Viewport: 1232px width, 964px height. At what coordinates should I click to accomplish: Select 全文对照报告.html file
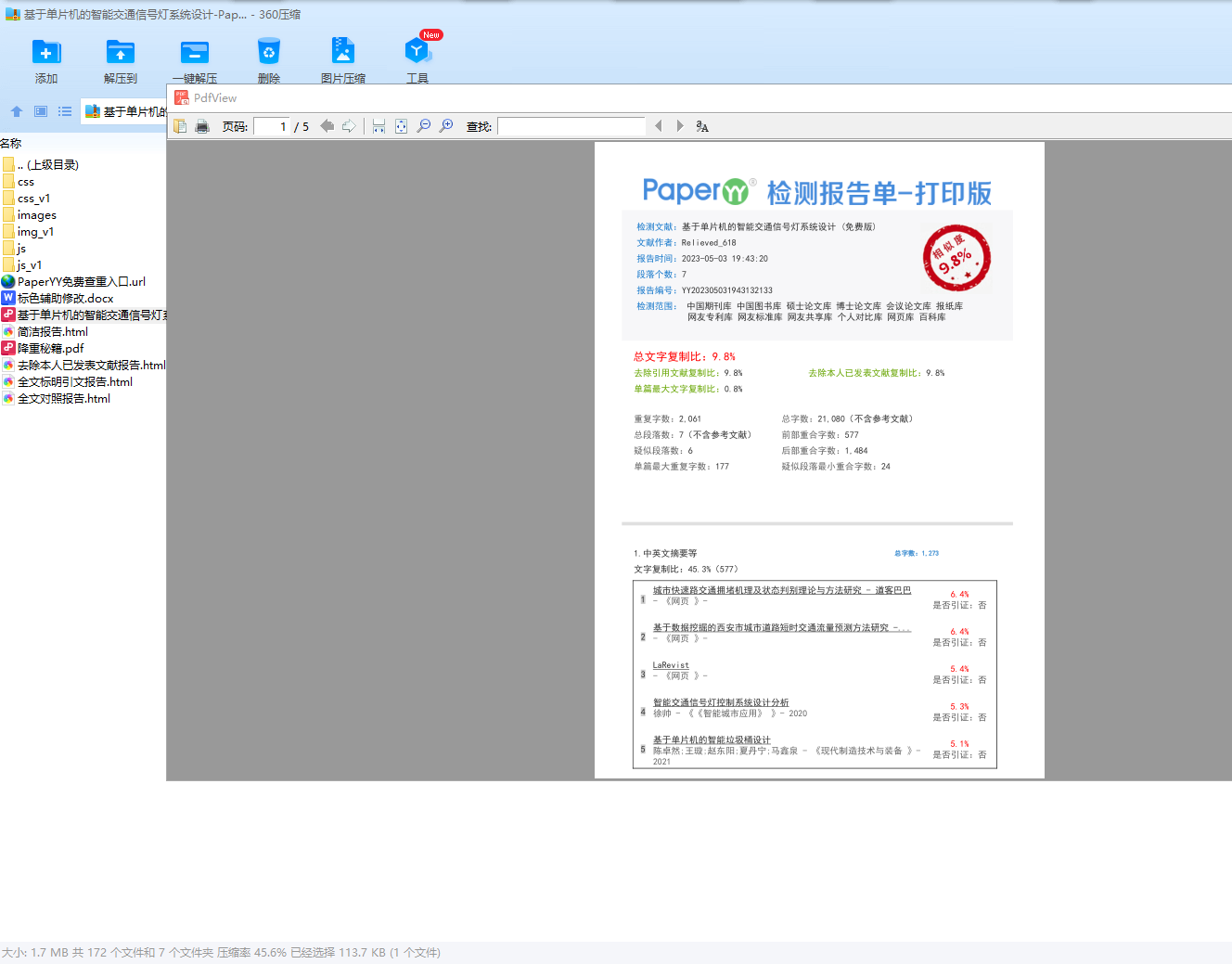coord(57,398)
